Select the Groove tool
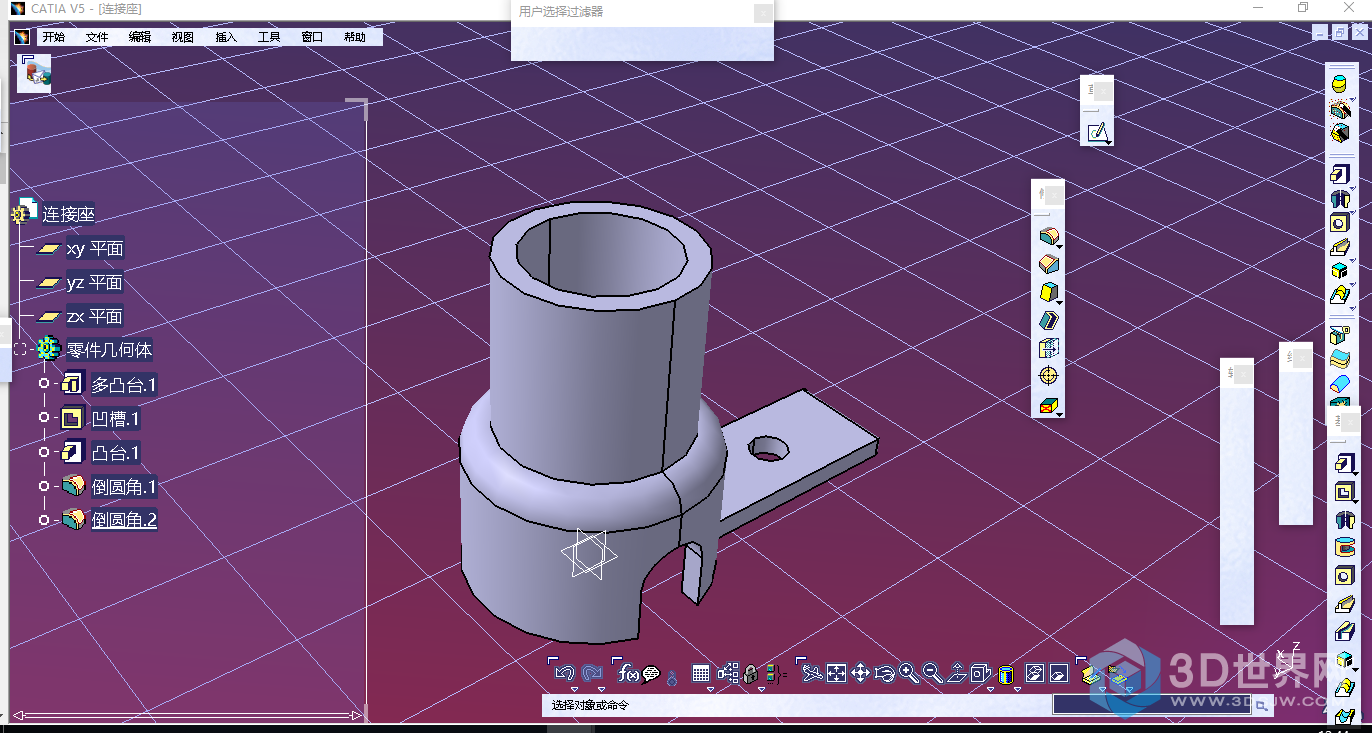Image resolution: width=1372 pixels, height=733 pixels. pyautogui.click(x=1345, y=547)
